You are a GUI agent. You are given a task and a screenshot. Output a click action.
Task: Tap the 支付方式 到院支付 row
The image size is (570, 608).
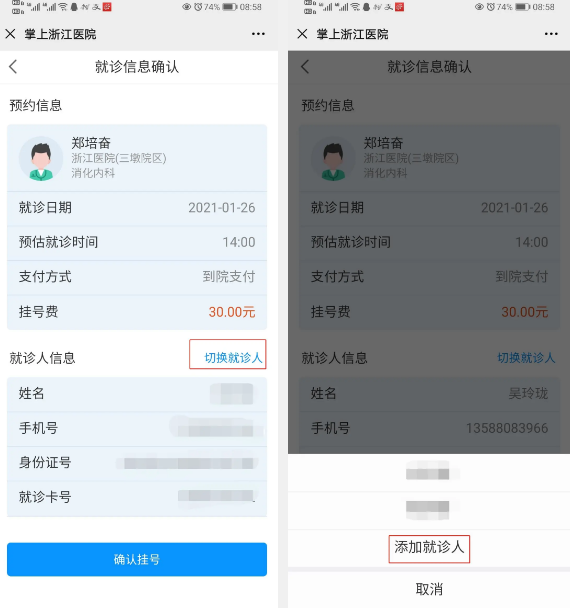(137, 277)
